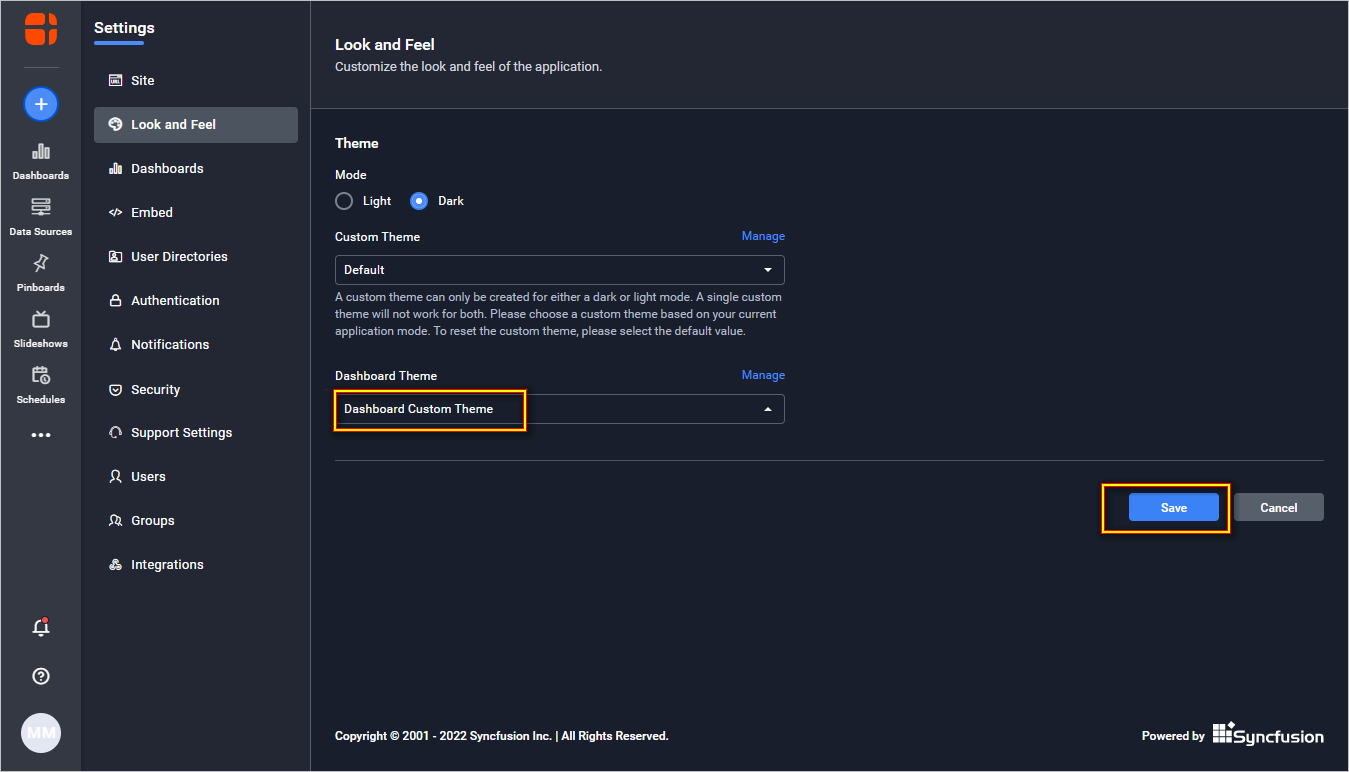Open the notifications bell icon
The height and width of the screenshot is (772, 1349).
(x=41, y=628)
